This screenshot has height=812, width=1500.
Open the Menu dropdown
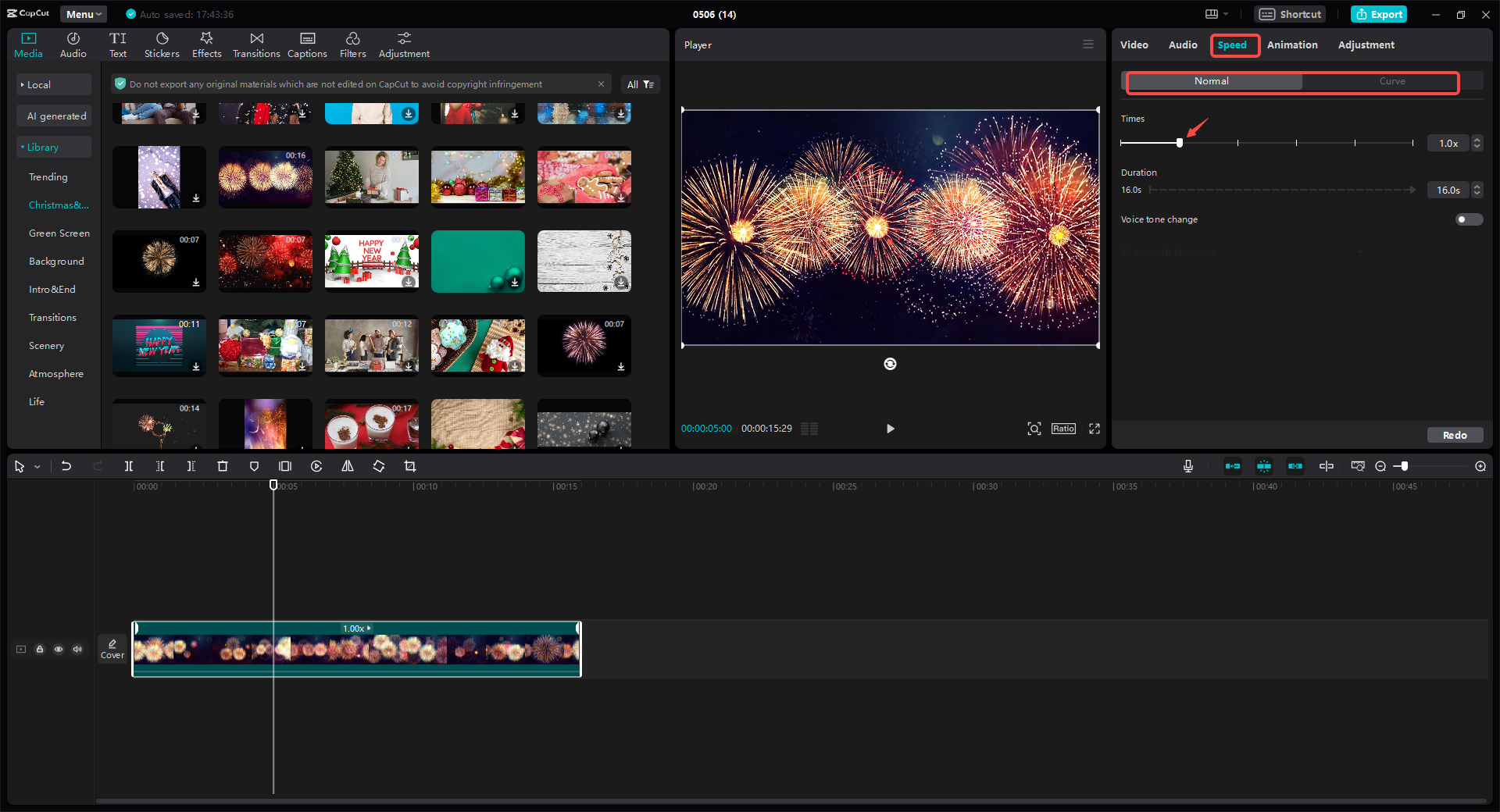click(84, 14)
